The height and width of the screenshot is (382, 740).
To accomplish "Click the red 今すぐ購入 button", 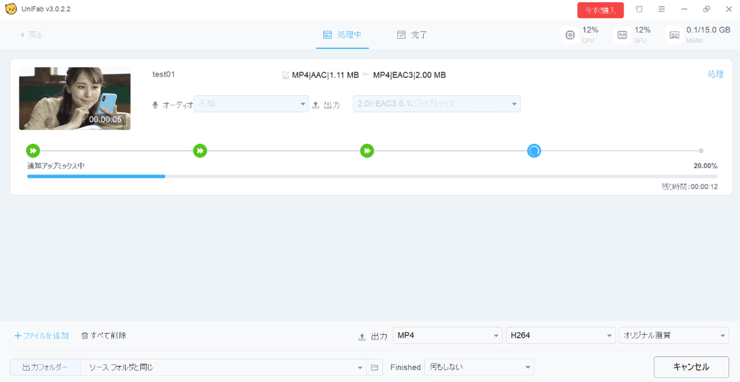I will click(x=600, y=10).
